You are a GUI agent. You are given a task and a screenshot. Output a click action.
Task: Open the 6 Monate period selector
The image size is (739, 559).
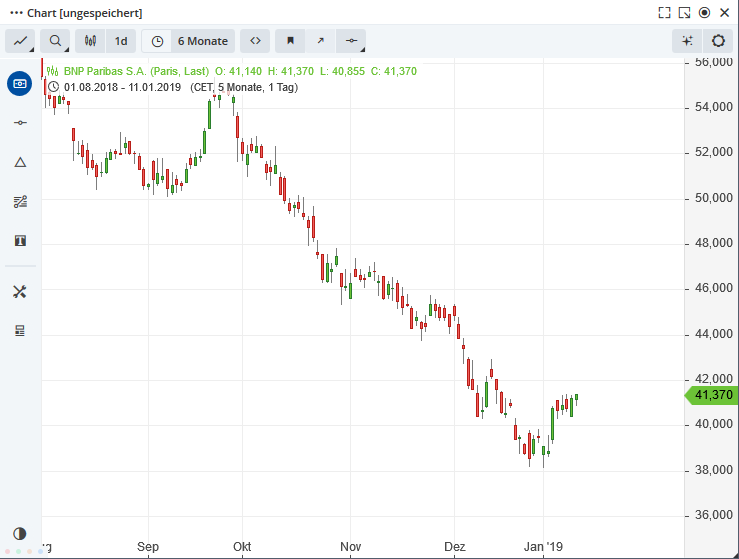point(202,41)
